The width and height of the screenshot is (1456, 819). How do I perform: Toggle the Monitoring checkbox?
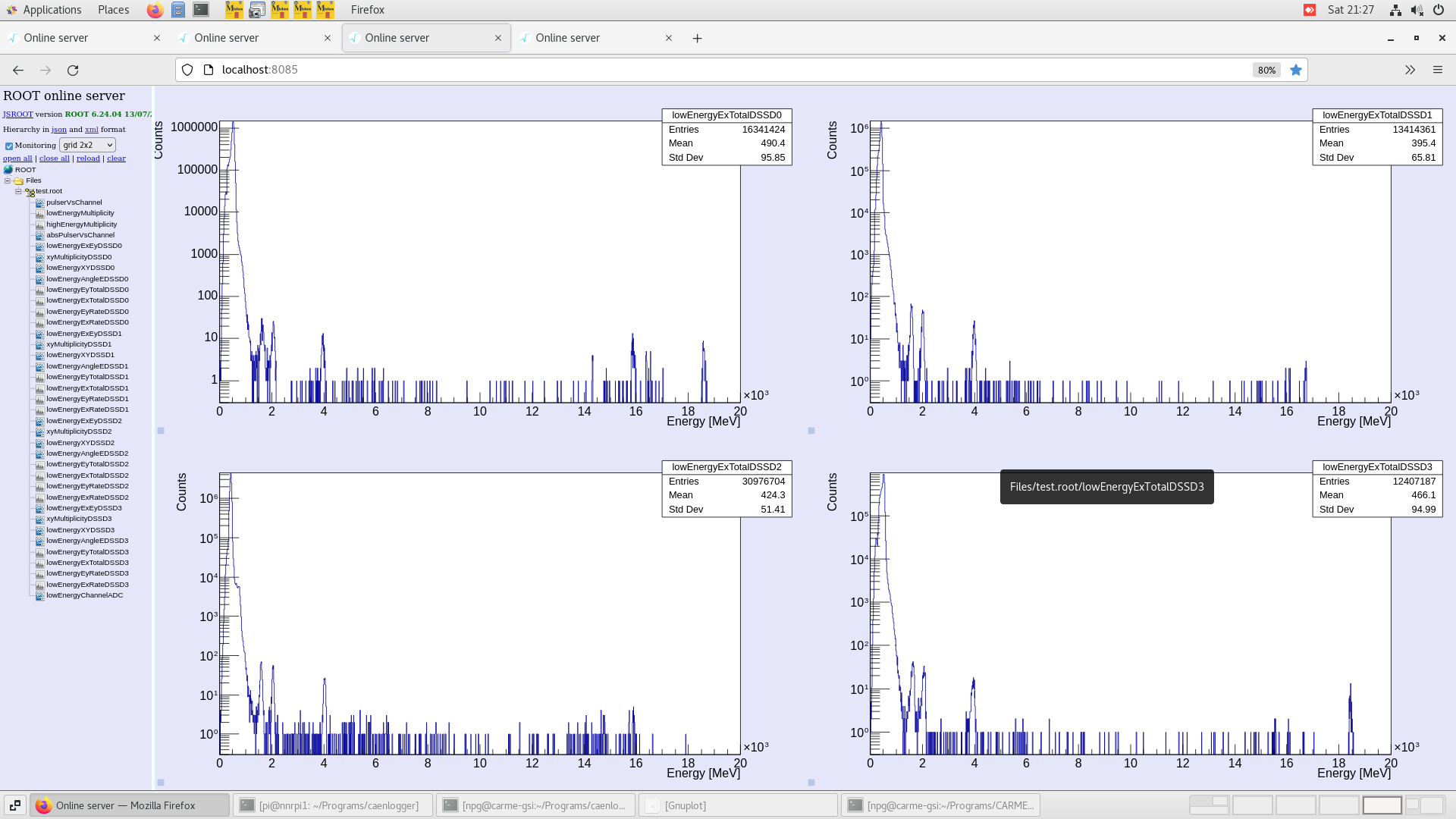(9, 146)
